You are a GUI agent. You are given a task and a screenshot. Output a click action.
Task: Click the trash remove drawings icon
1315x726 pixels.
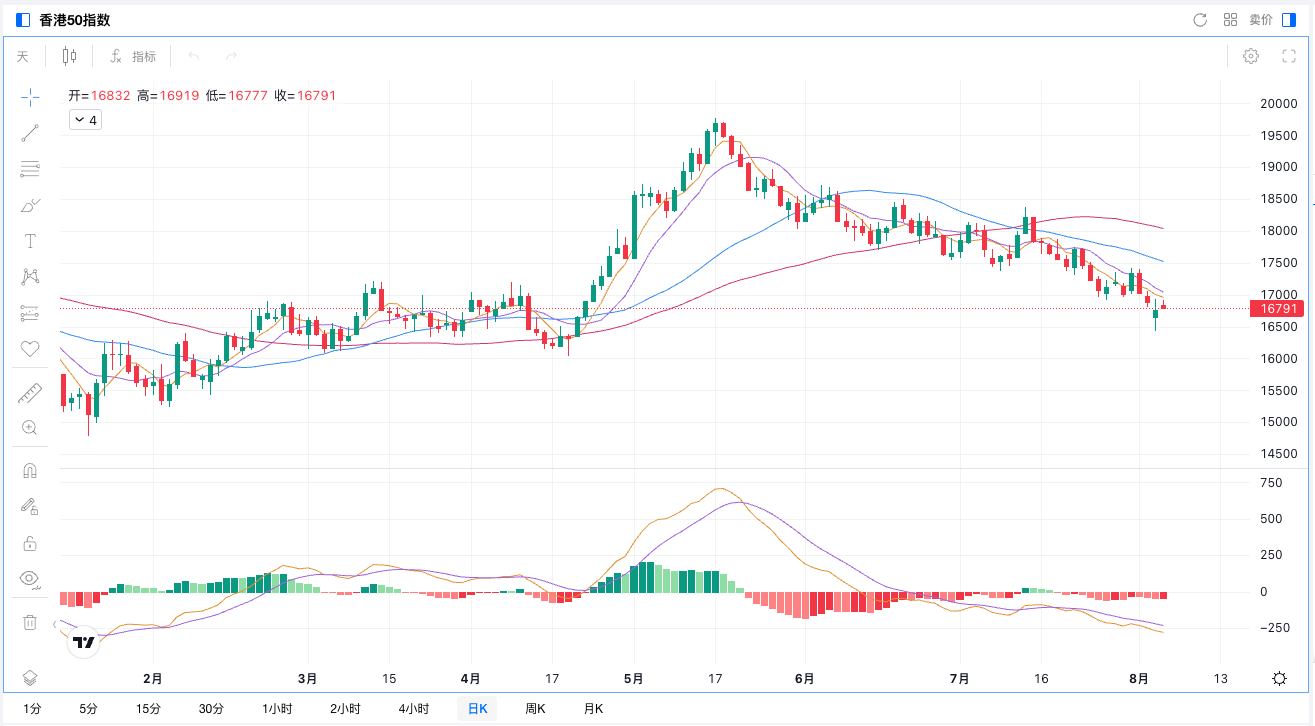[30, 622]
